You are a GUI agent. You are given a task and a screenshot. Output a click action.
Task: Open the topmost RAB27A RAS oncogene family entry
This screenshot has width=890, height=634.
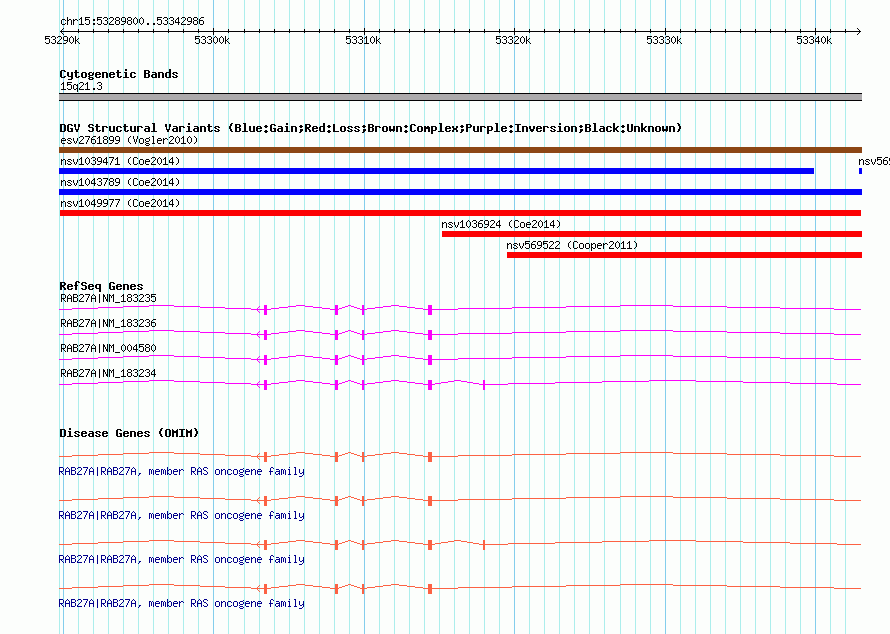click(x=182, y=471)
